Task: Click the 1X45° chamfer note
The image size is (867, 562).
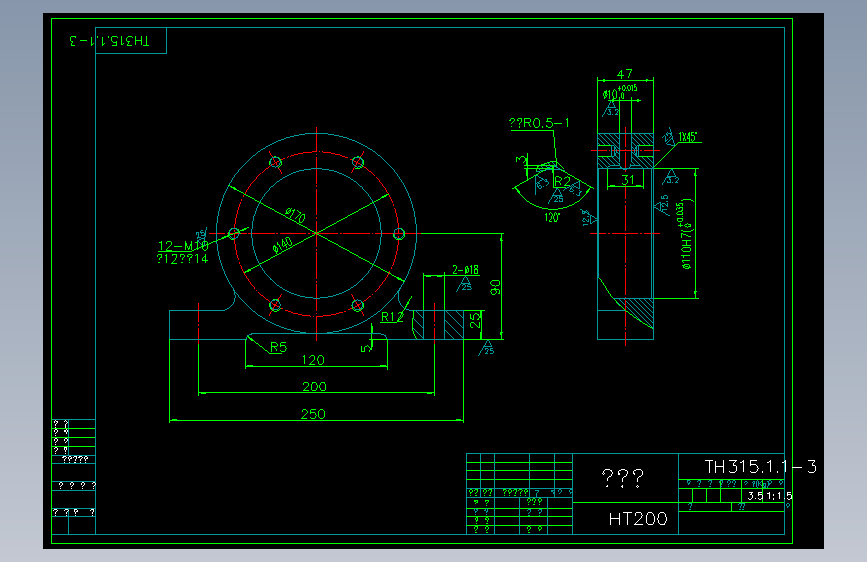Action: (x=688, y=137)
